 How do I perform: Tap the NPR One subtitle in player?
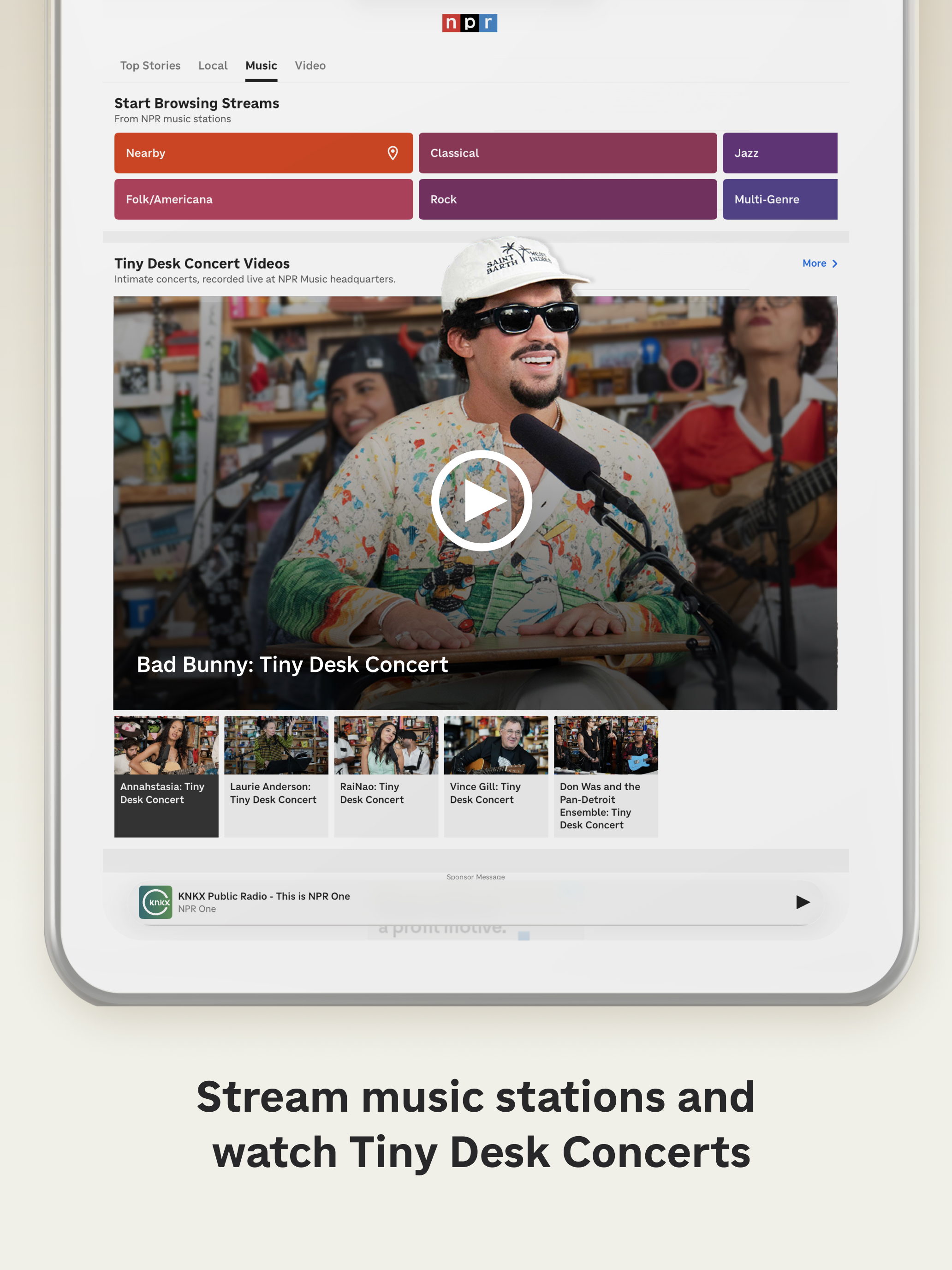click(x=197, y=909)
